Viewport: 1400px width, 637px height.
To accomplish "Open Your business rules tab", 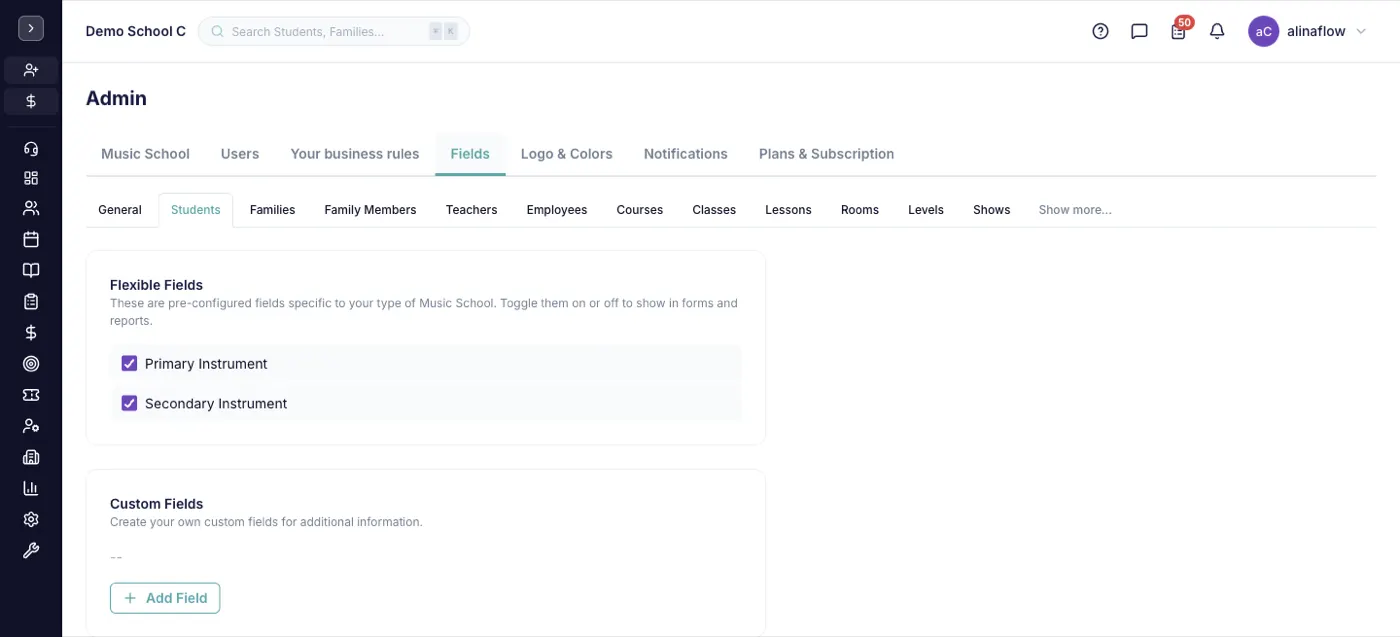I will click(x=355, y=154).
